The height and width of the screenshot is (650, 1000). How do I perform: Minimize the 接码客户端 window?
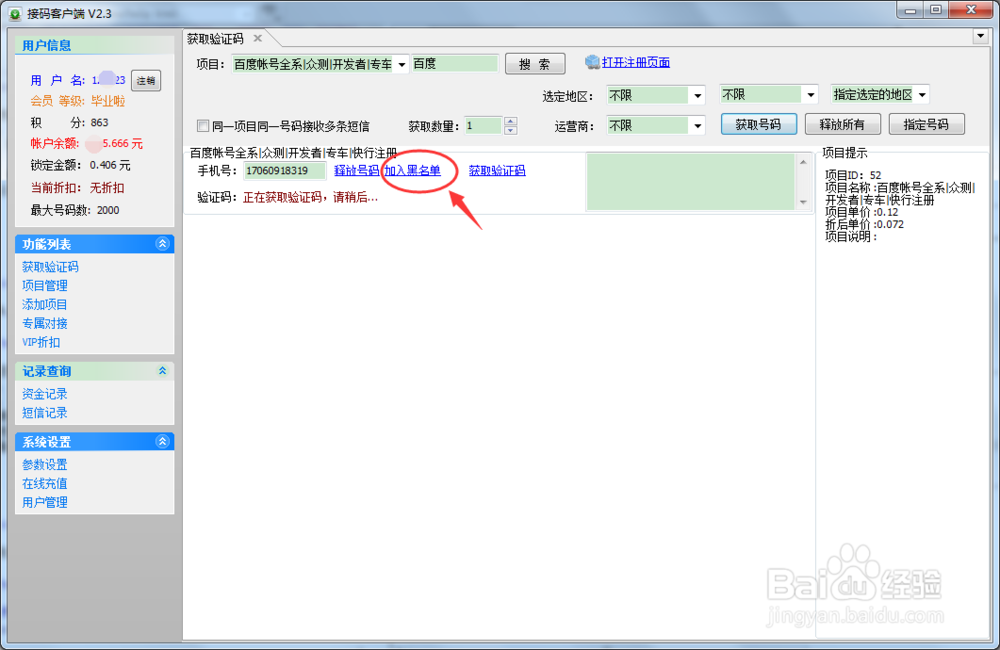pos(910,10)
